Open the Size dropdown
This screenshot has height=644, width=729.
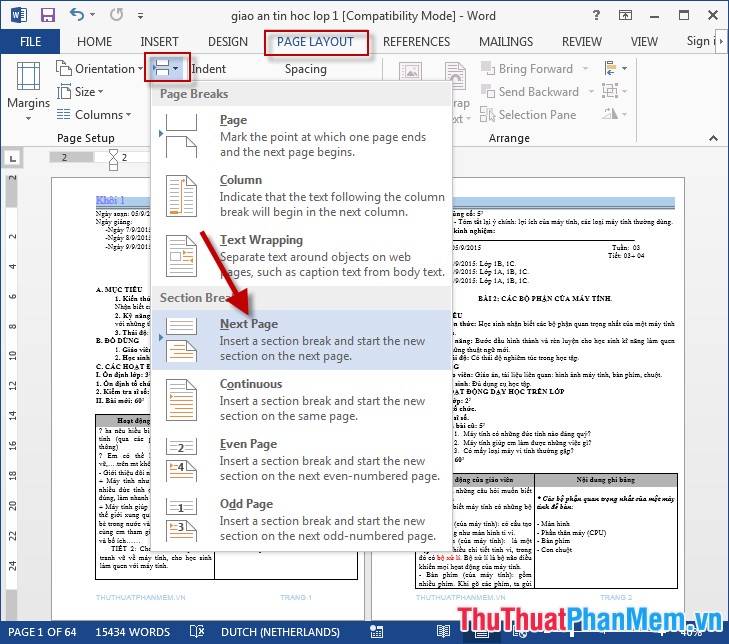(x=80, y=92)
